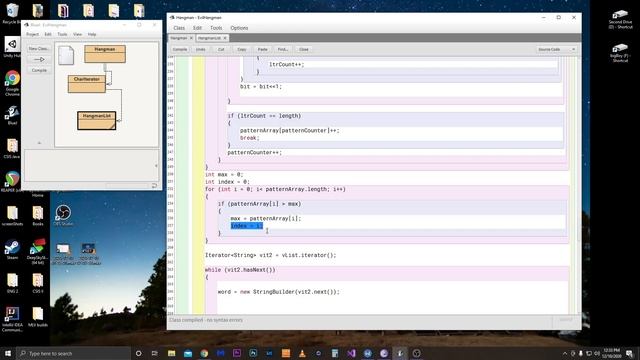Switch to the HangmanList editor tab
The width and height of the screenshot is (640, 360).
click(209, 38)
